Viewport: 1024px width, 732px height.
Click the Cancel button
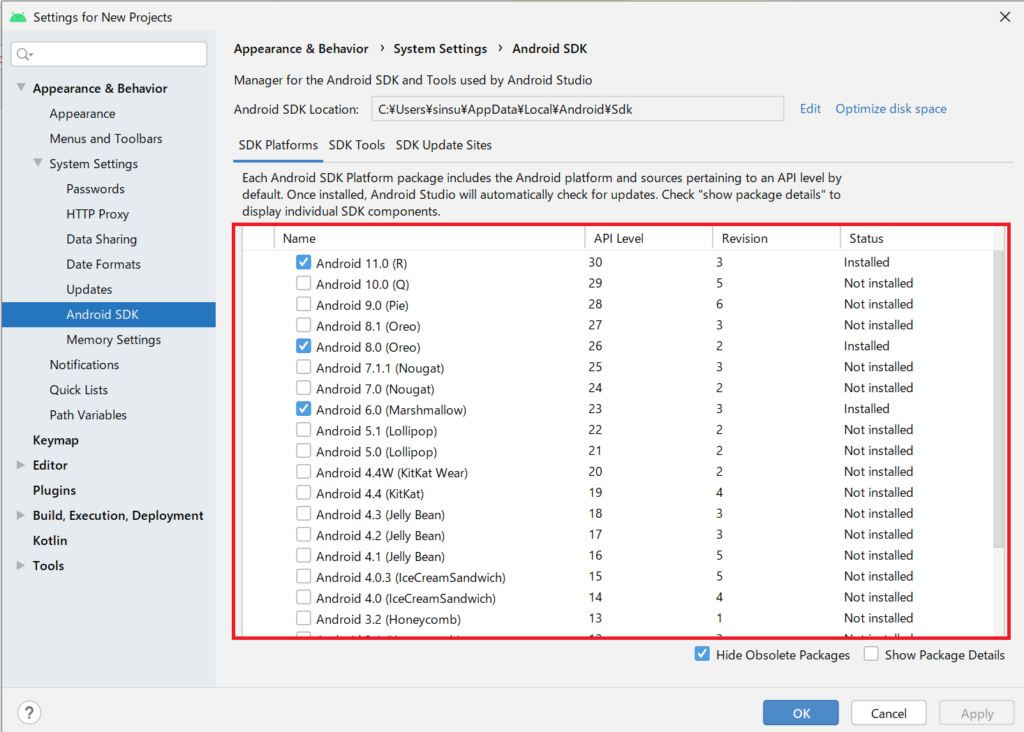[x=888, y=713]
